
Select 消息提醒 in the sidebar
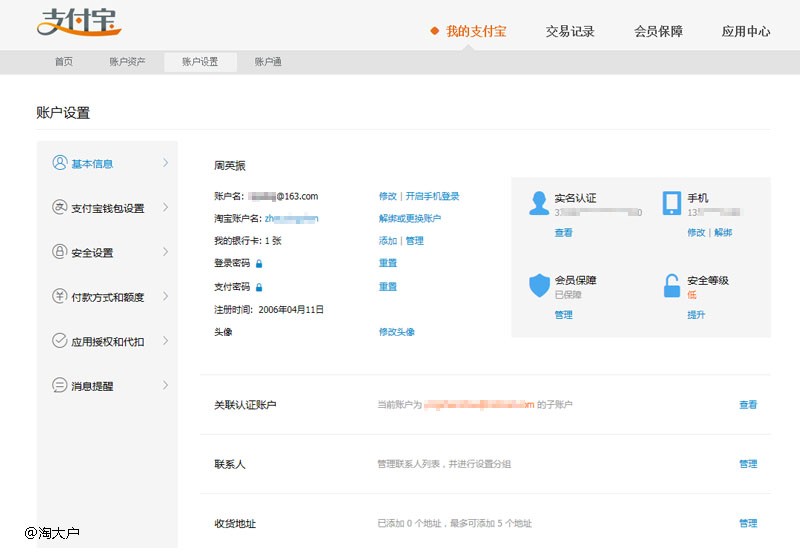(92, 386)
